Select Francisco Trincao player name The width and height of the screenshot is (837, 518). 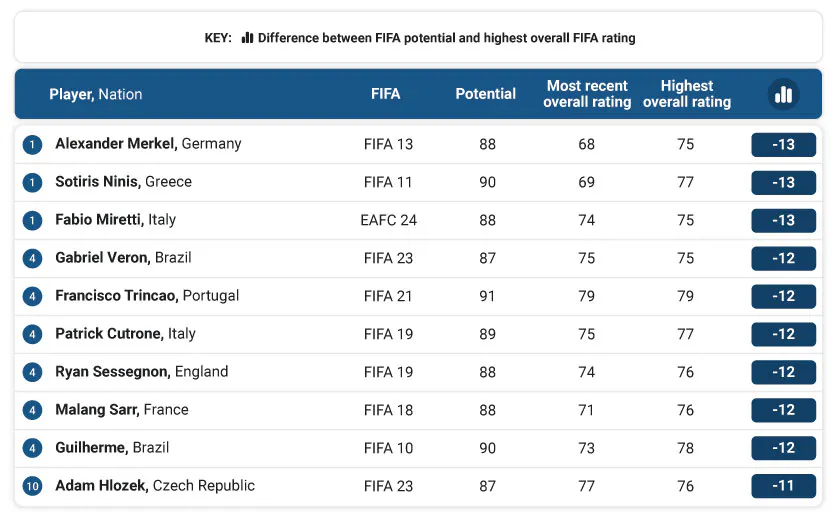(x=116, y=296)
